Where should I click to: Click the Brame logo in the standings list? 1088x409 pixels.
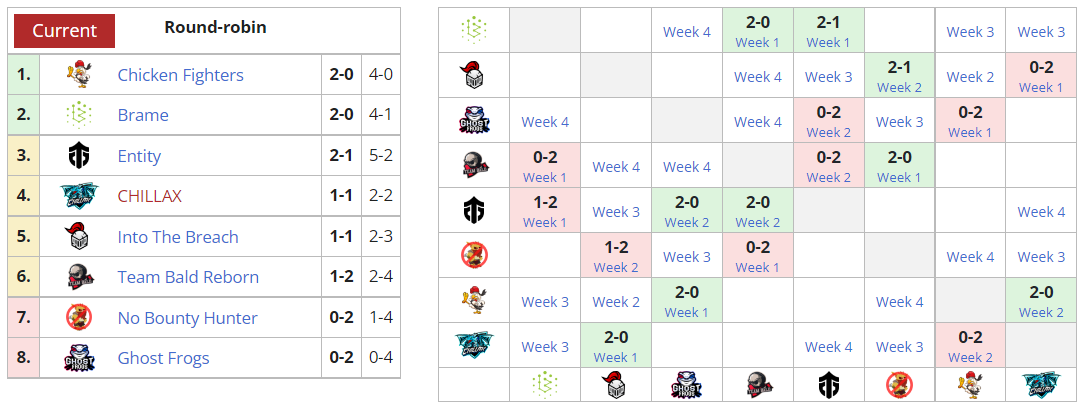pos(79,115)
